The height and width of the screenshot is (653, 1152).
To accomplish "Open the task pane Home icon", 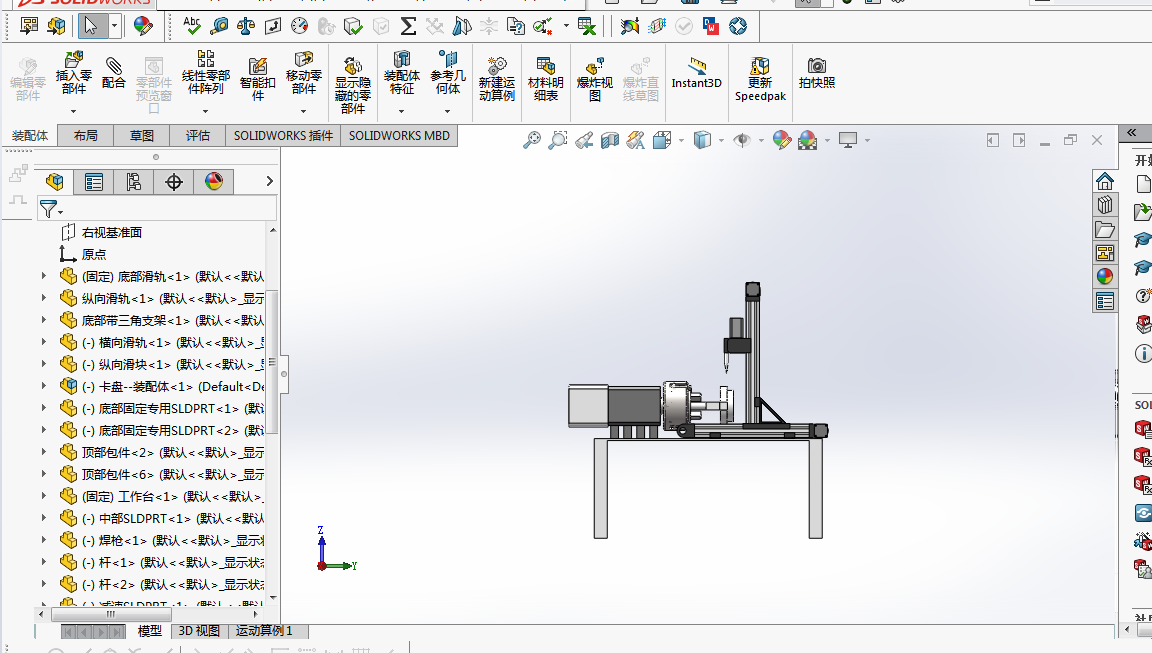I will pyautogui.click(x=1104, y=181).
